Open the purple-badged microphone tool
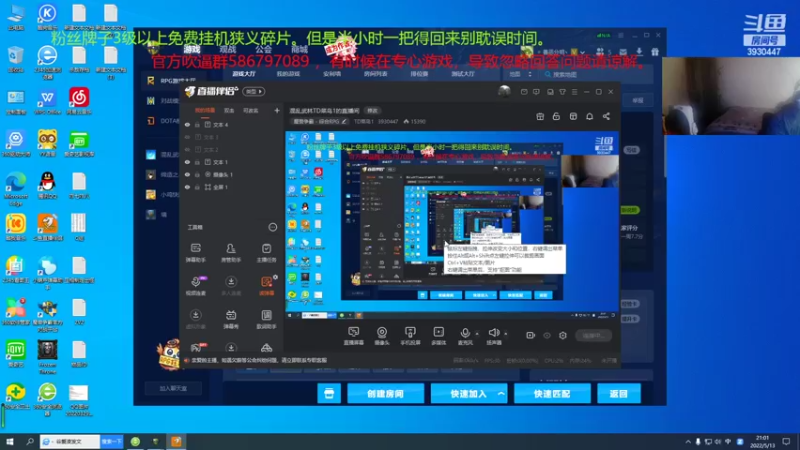Image resolution: width=800 pixels, height=450 pixels. click(x=195, y=286)
